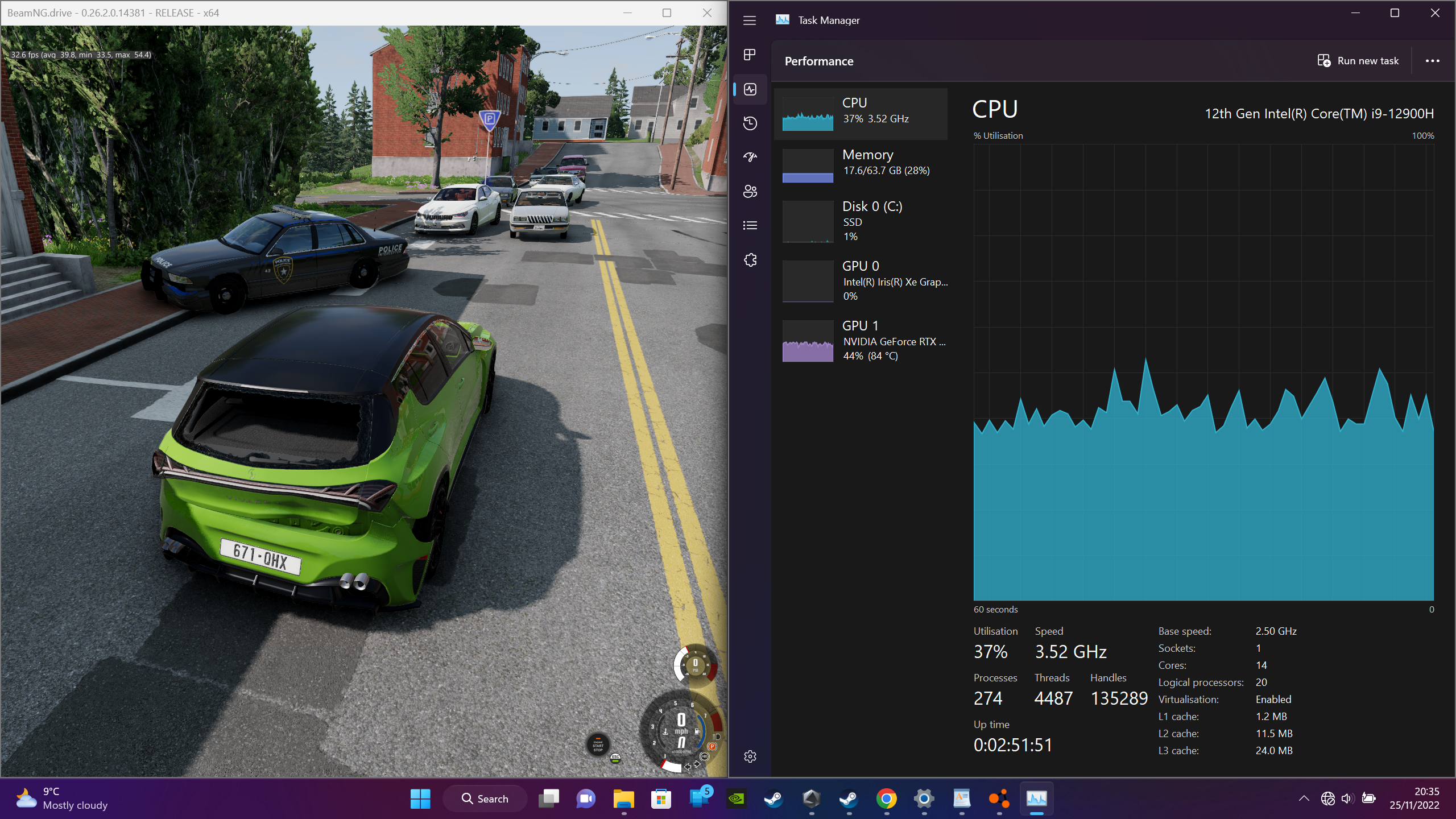Click the Base speed value 2.50 GHz
The height and width of the screenshot is (819, 1456).
point(1276,631)
